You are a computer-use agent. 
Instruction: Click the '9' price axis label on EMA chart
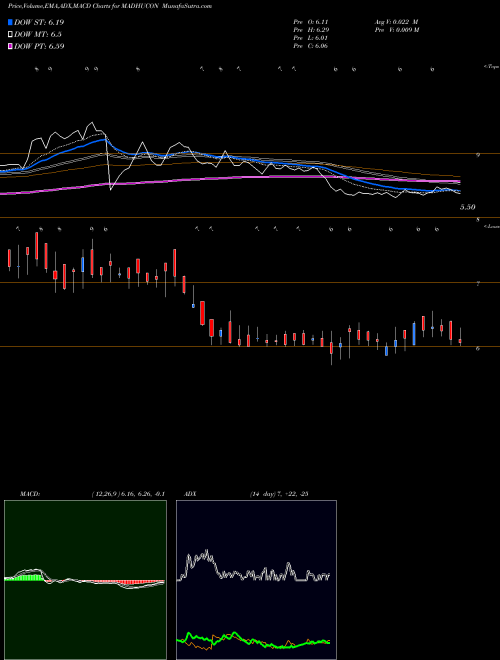click(x=478, y=155)
